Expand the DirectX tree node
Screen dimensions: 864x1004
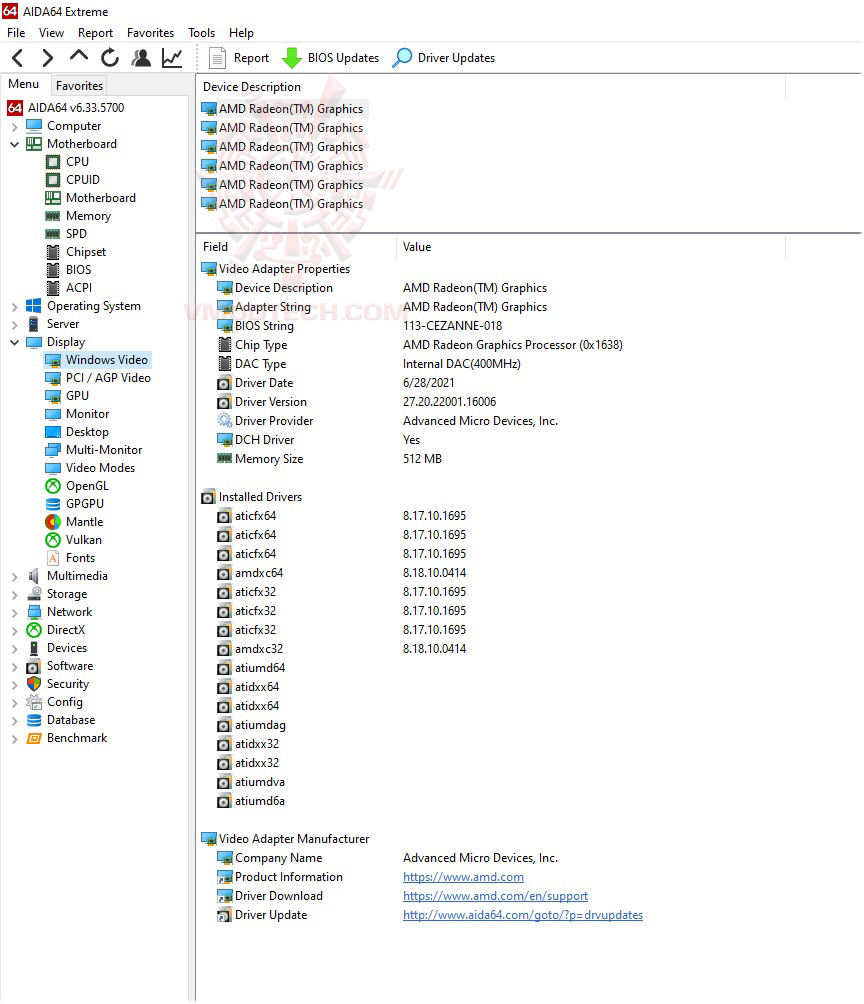[x=14, y=631]
